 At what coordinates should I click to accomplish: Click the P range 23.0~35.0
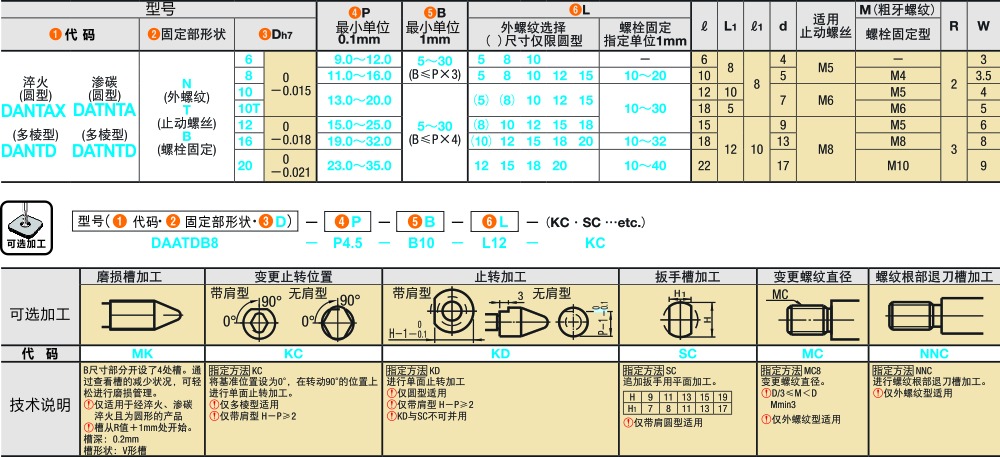click(360, 166)
